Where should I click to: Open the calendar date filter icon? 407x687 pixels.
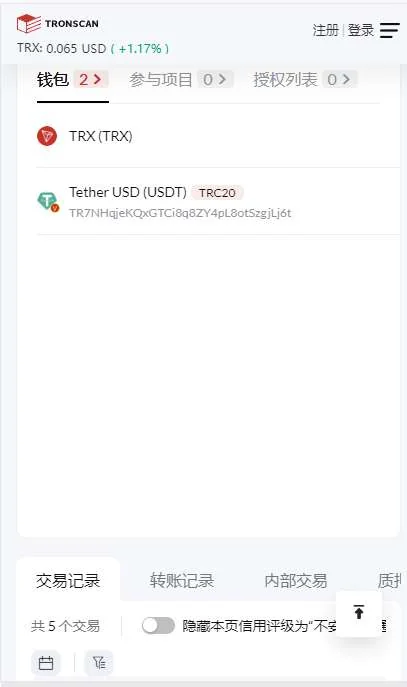coord(46,663)
